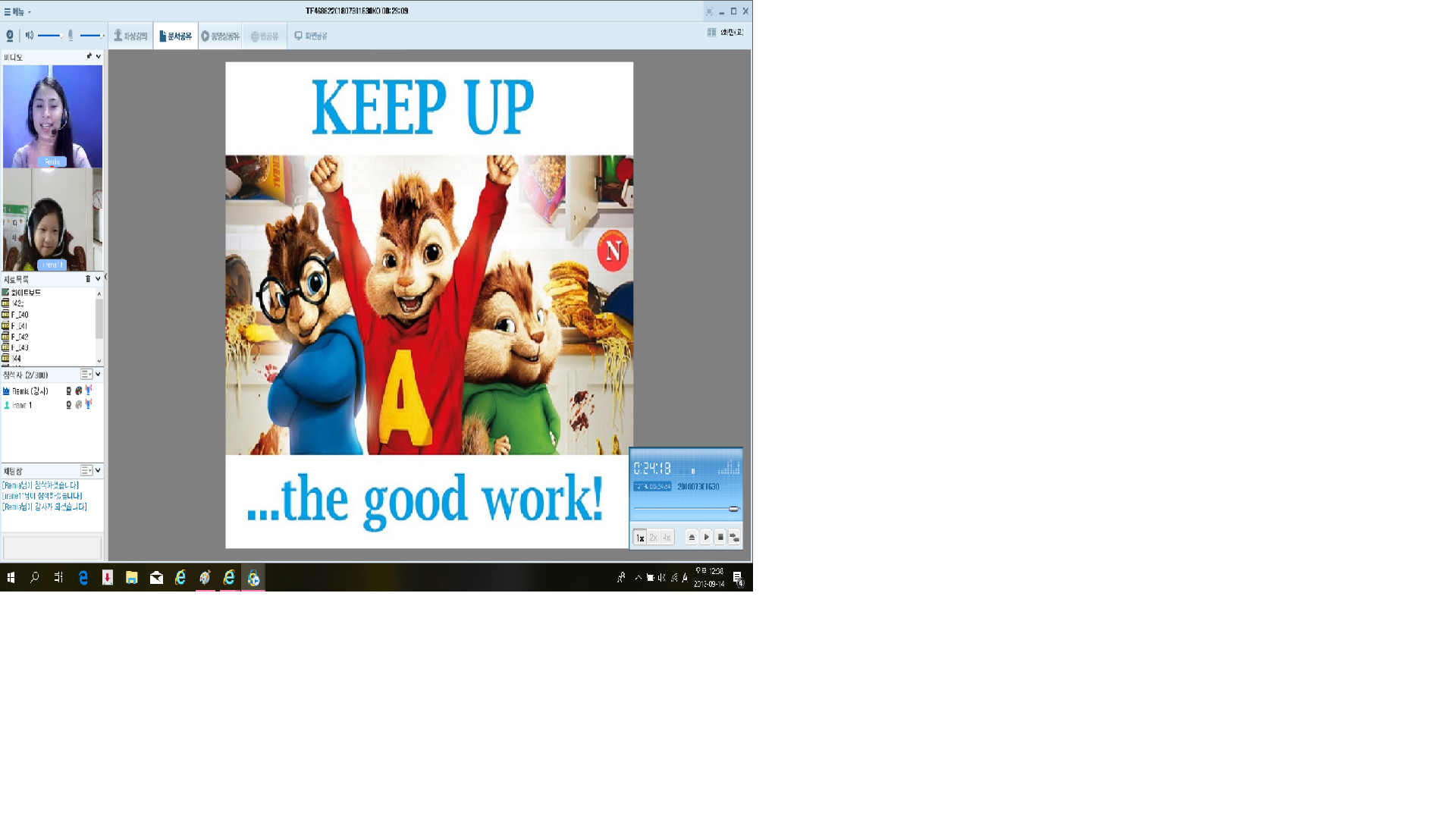Pin the 비디오 video panel

click(x=89, y=57)
